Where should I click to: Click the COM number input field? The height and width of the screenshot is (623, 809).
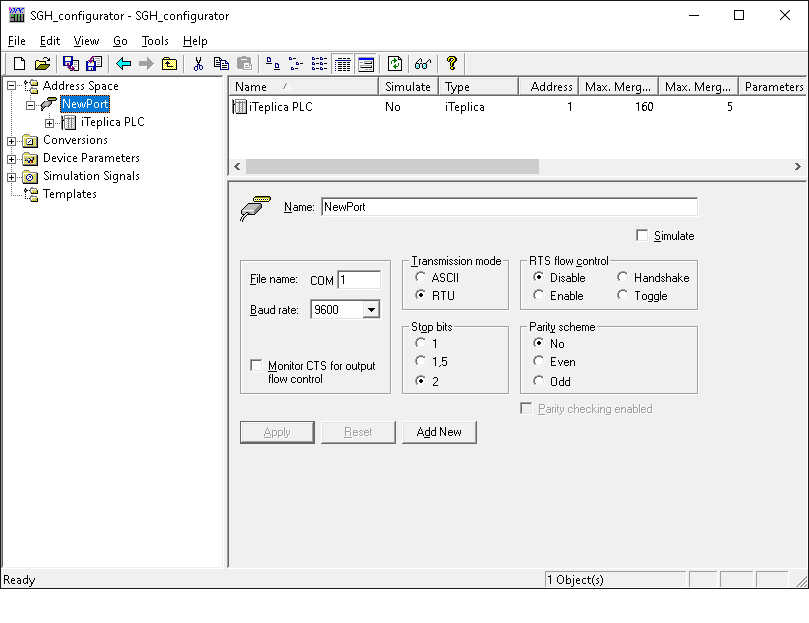coord(359,280)
